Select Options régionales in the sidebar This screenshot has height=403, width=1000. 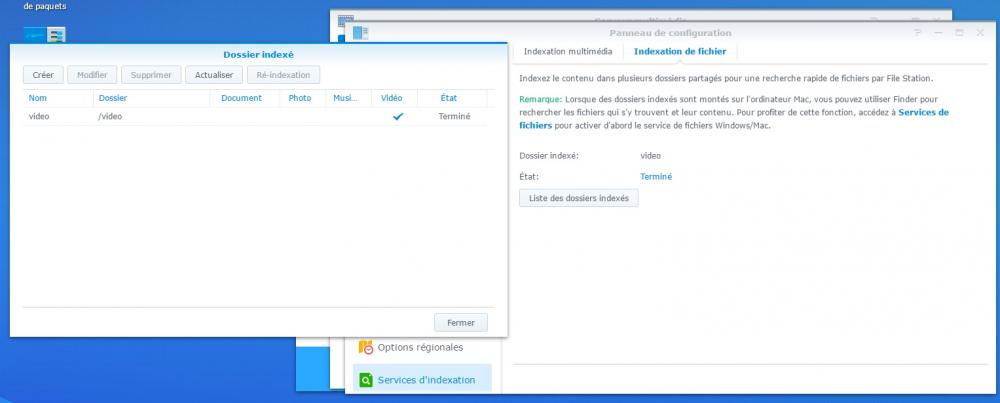pyautogui.click(x=420, y=348)
